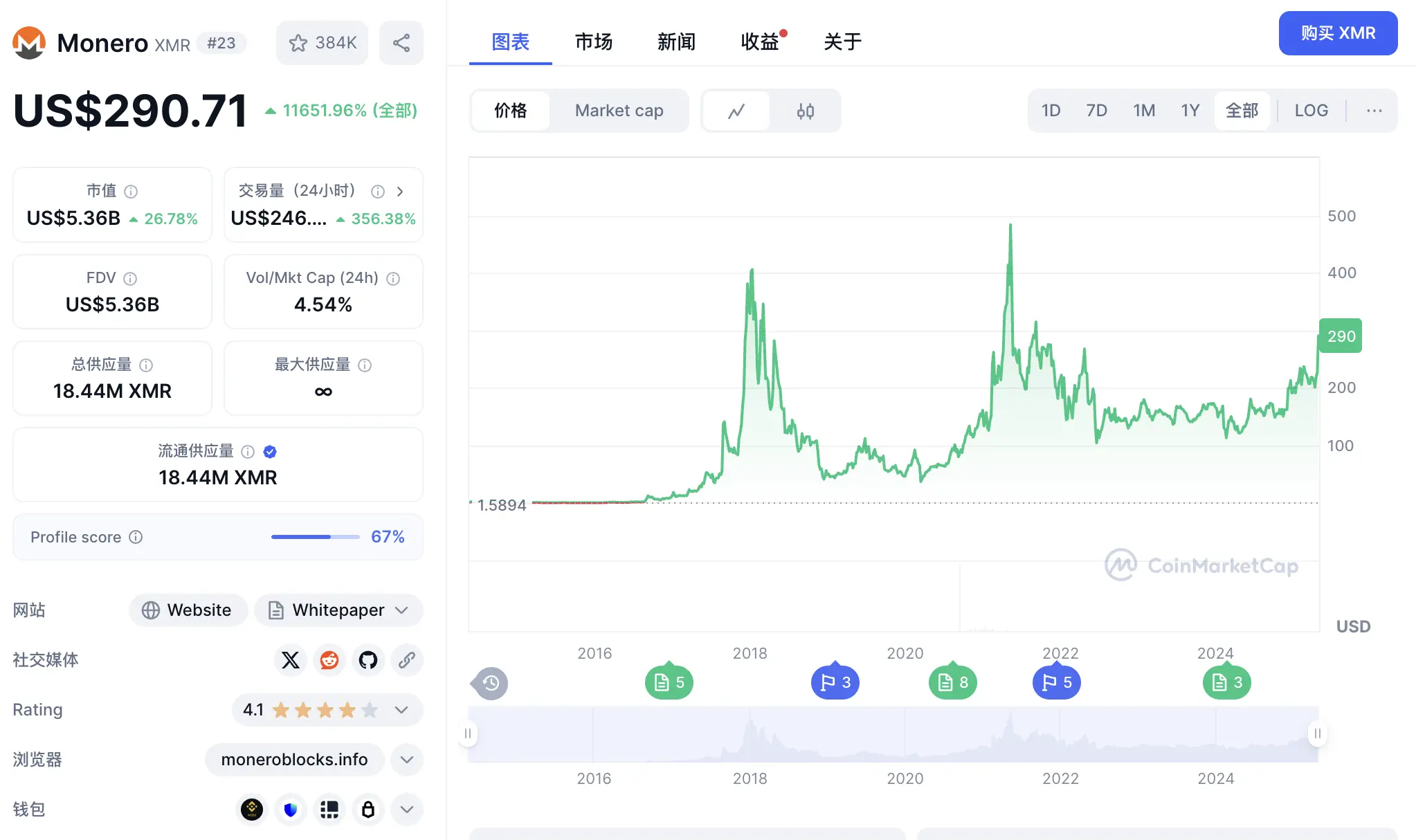Click the Profile score progress bar
1416x840 pixels.
(x=315, y=537)
